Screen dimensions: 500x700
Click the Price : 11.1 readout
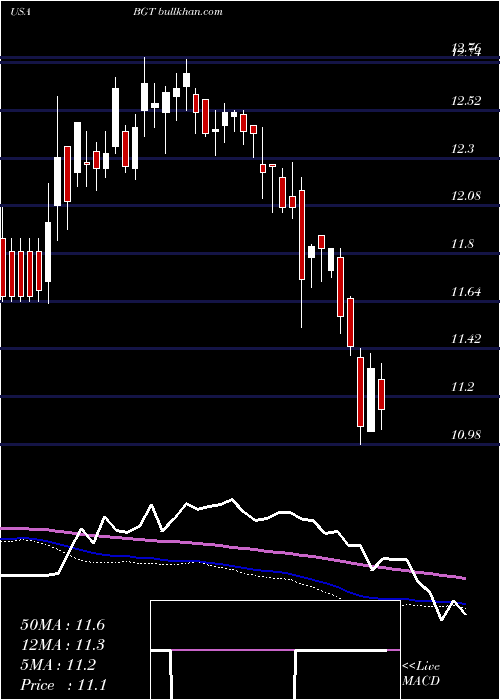[63, 685]
